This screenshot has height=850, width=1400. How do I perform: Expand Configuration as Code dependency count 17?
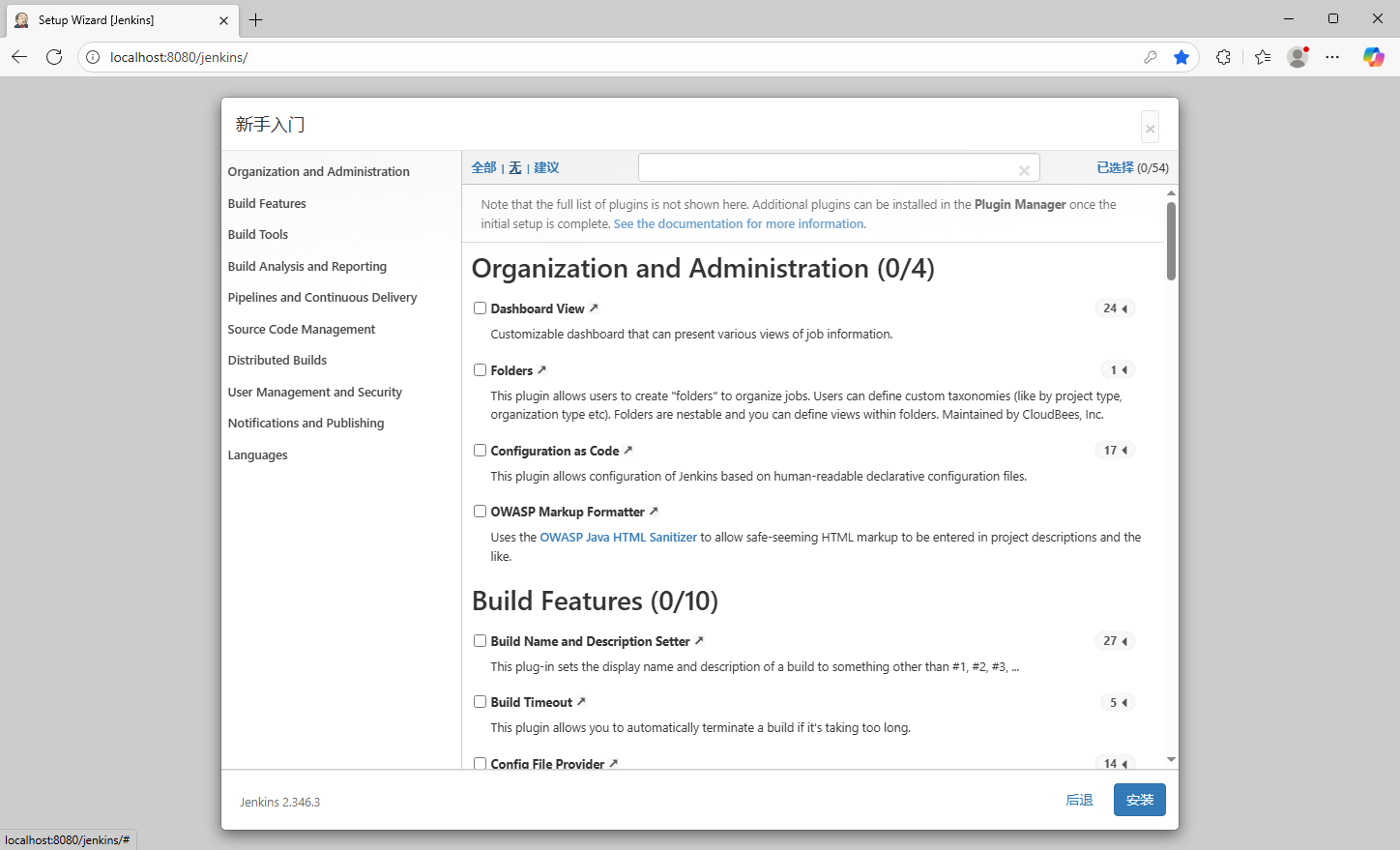pos(1115,451)
